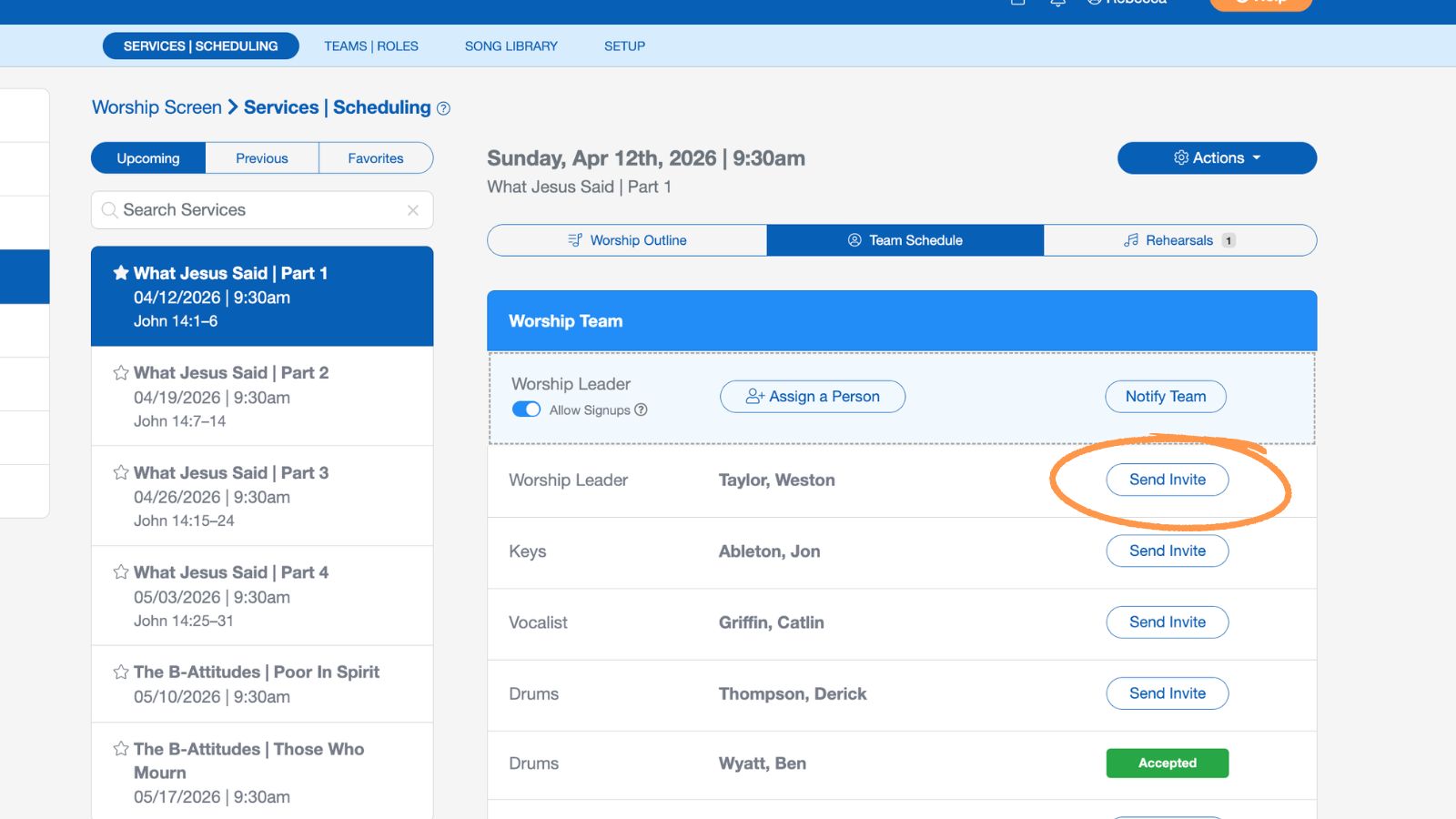
Task: Click the help icon beside Services | Scheduling
Action: click(x=444, y=107)
